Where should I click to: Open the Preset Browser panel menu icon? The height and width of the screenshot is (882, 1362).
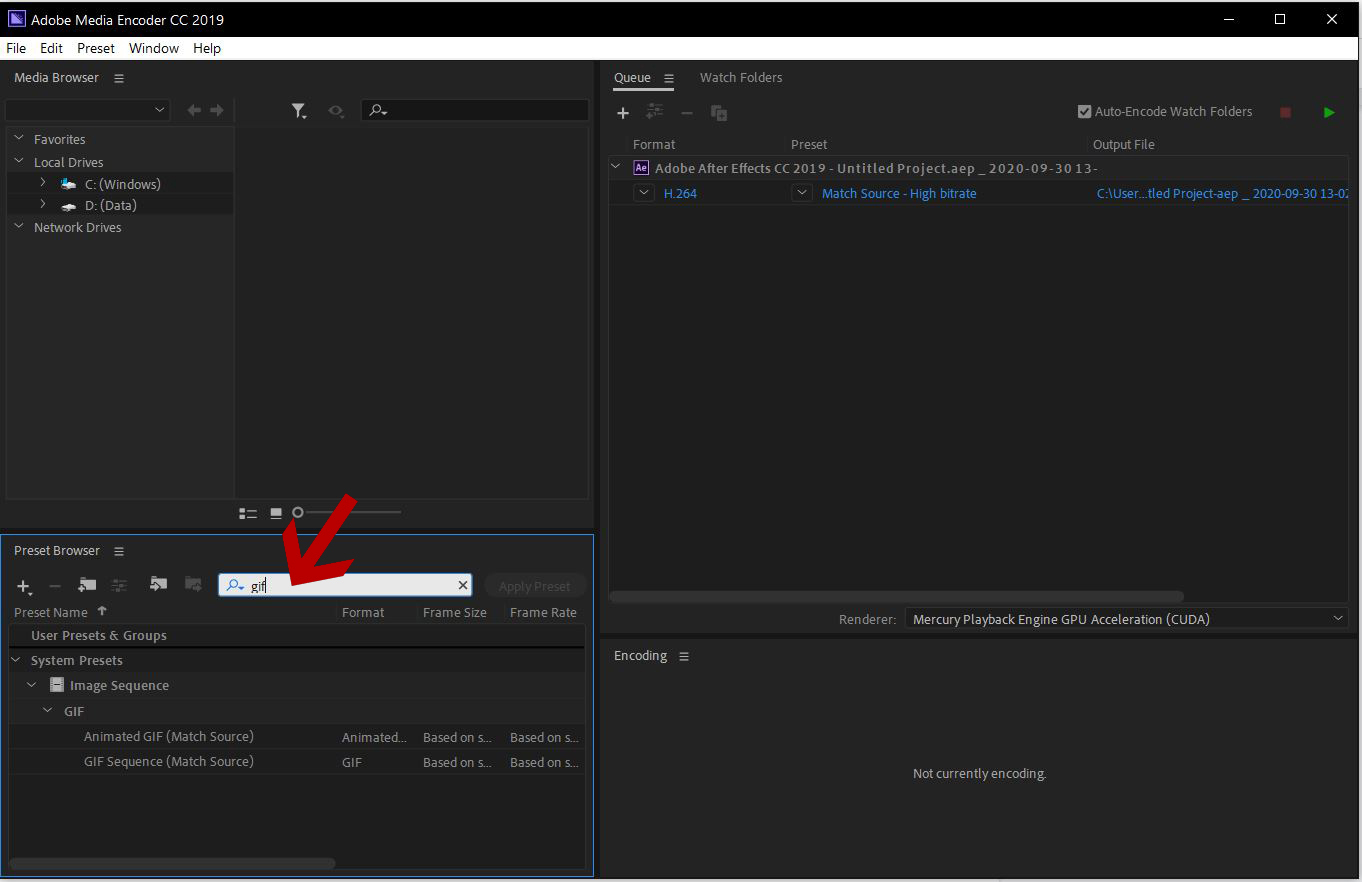click(x=119, y=551)
